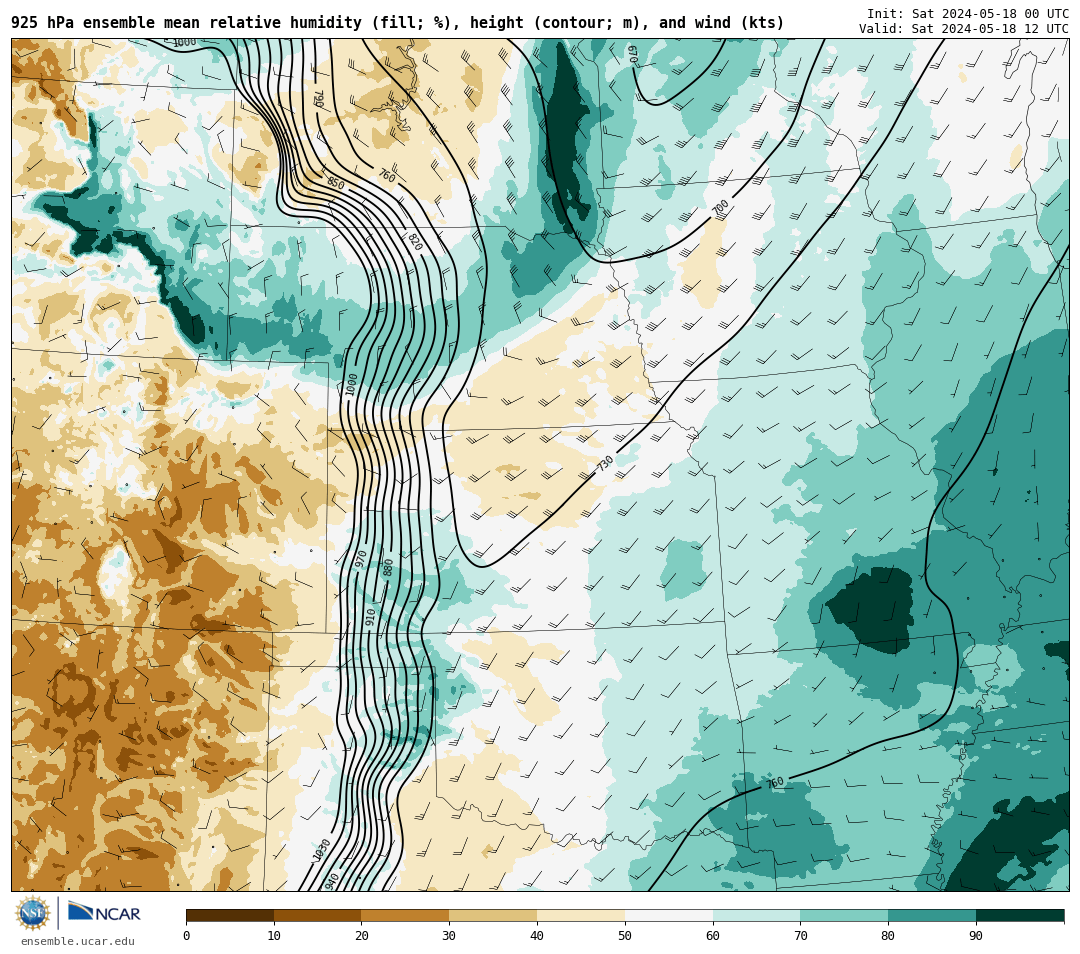The width and height of the screenshot is (1080, 954).
Task: Click the 670 height contour label
Action: [x=632, y=55]
